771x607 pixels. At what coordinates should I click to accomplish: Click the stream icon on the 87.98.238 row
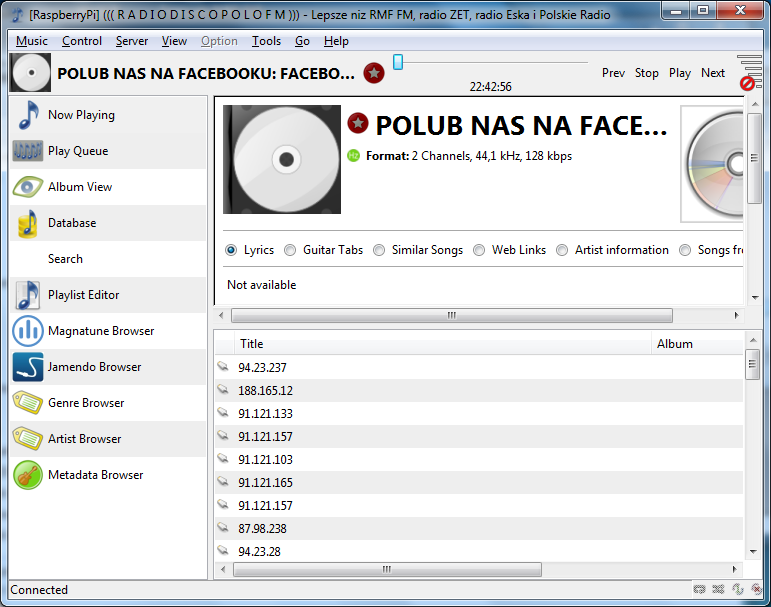(x=223, y=527)
